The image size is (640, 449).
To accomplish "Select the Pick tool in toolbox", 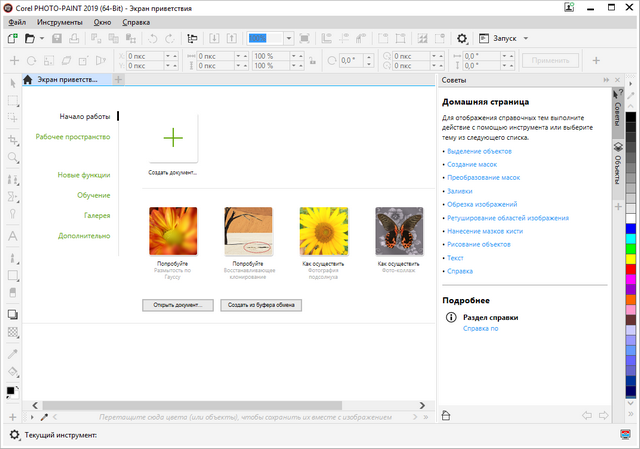I will (13, 82).
